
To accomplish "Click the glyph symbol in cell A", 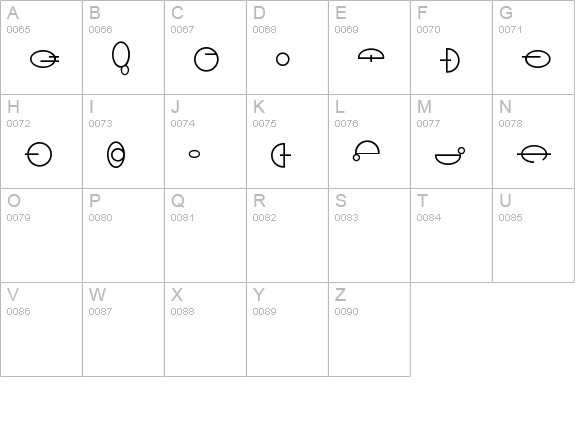I will tap(45, 59).
